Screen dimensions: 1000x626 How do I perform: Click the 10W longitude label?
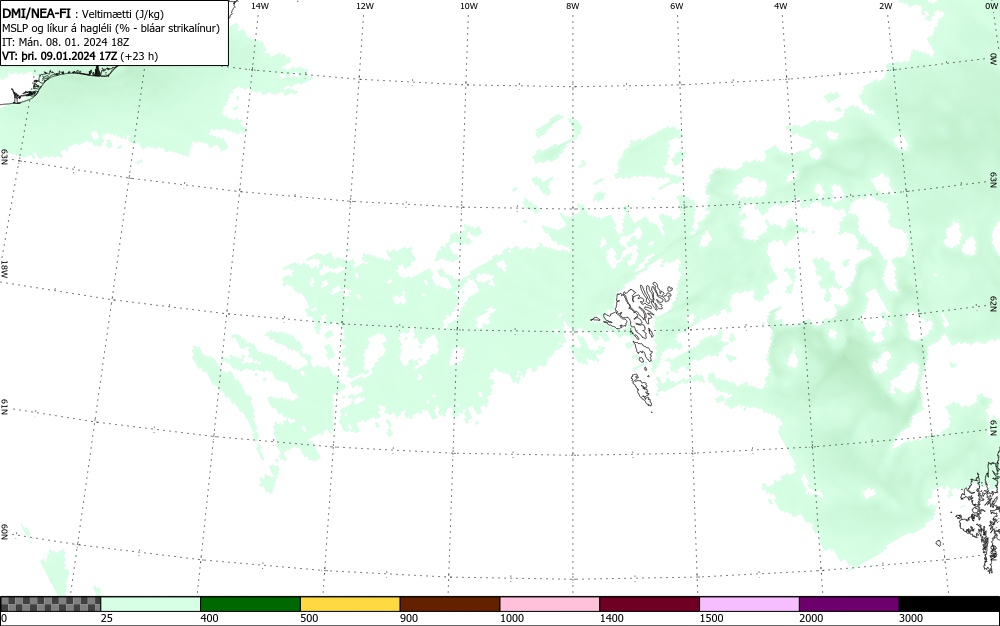point(469,6)
